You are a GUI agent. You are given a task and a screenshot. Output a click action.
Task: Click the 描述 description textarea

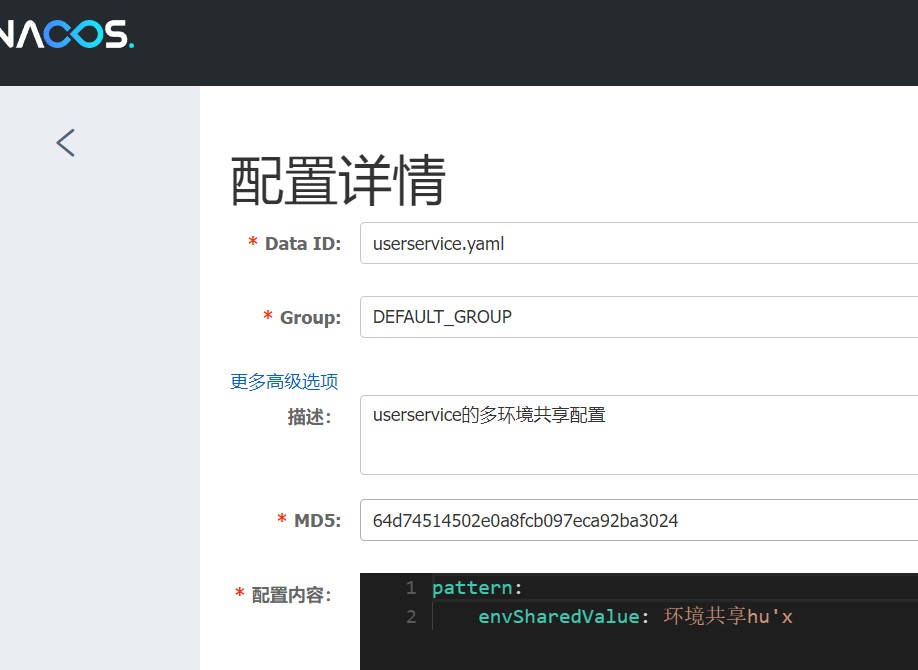point(639,435)
